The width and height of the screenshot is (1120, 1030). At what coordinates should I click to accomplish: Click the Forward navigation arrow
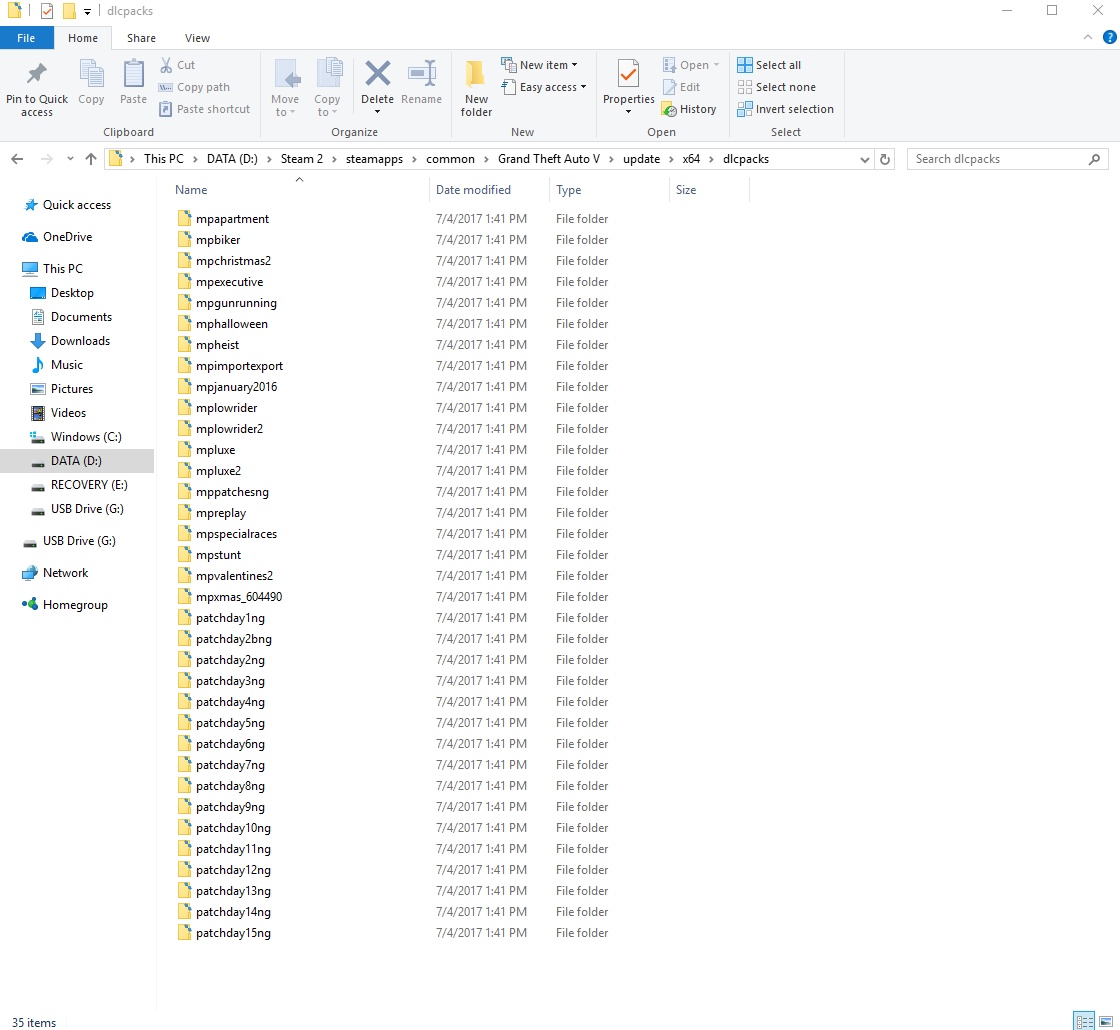(x=46, y=159)
